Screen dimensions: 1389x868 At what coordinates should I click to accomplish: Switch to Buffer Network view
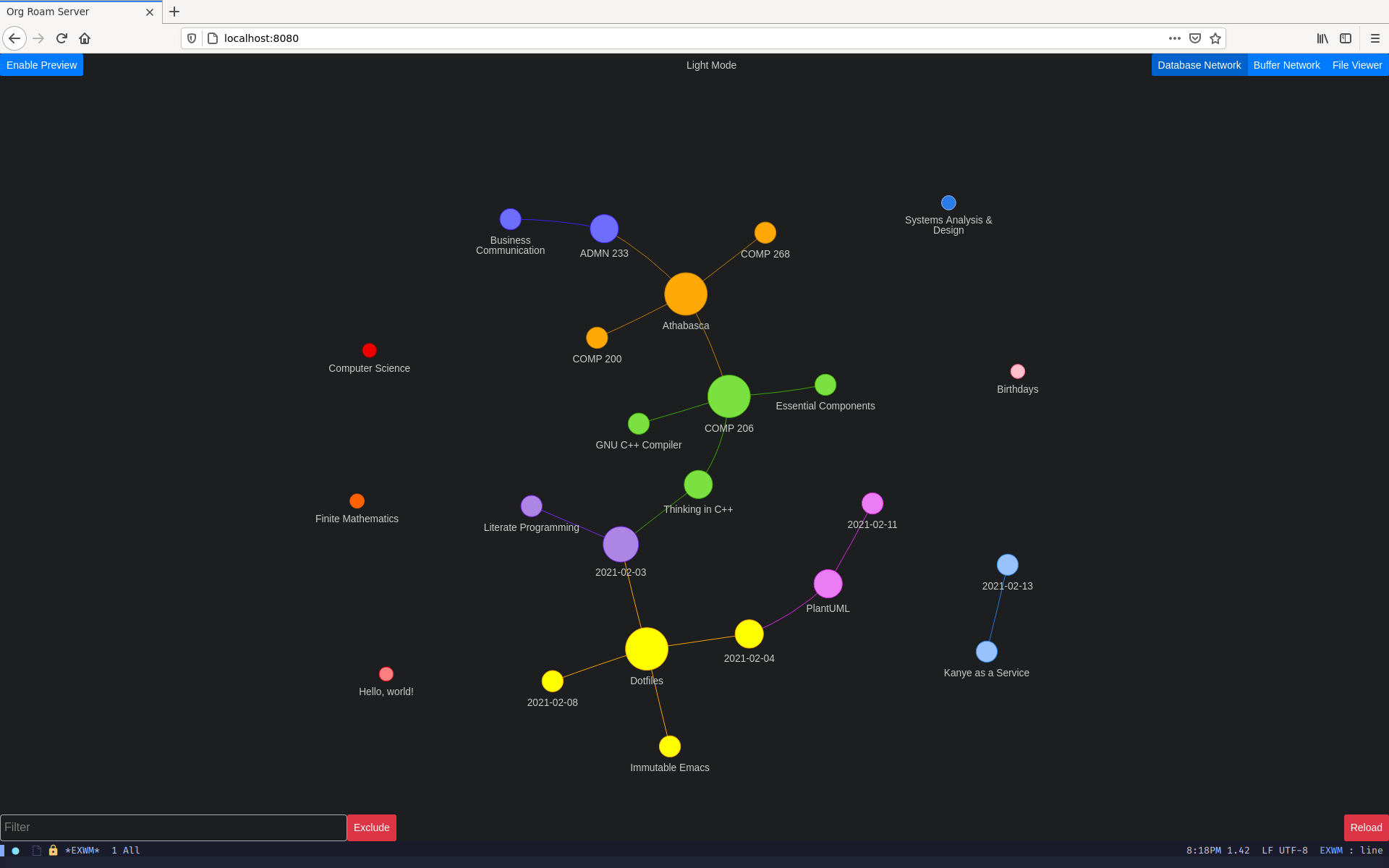click(1286, 65)
